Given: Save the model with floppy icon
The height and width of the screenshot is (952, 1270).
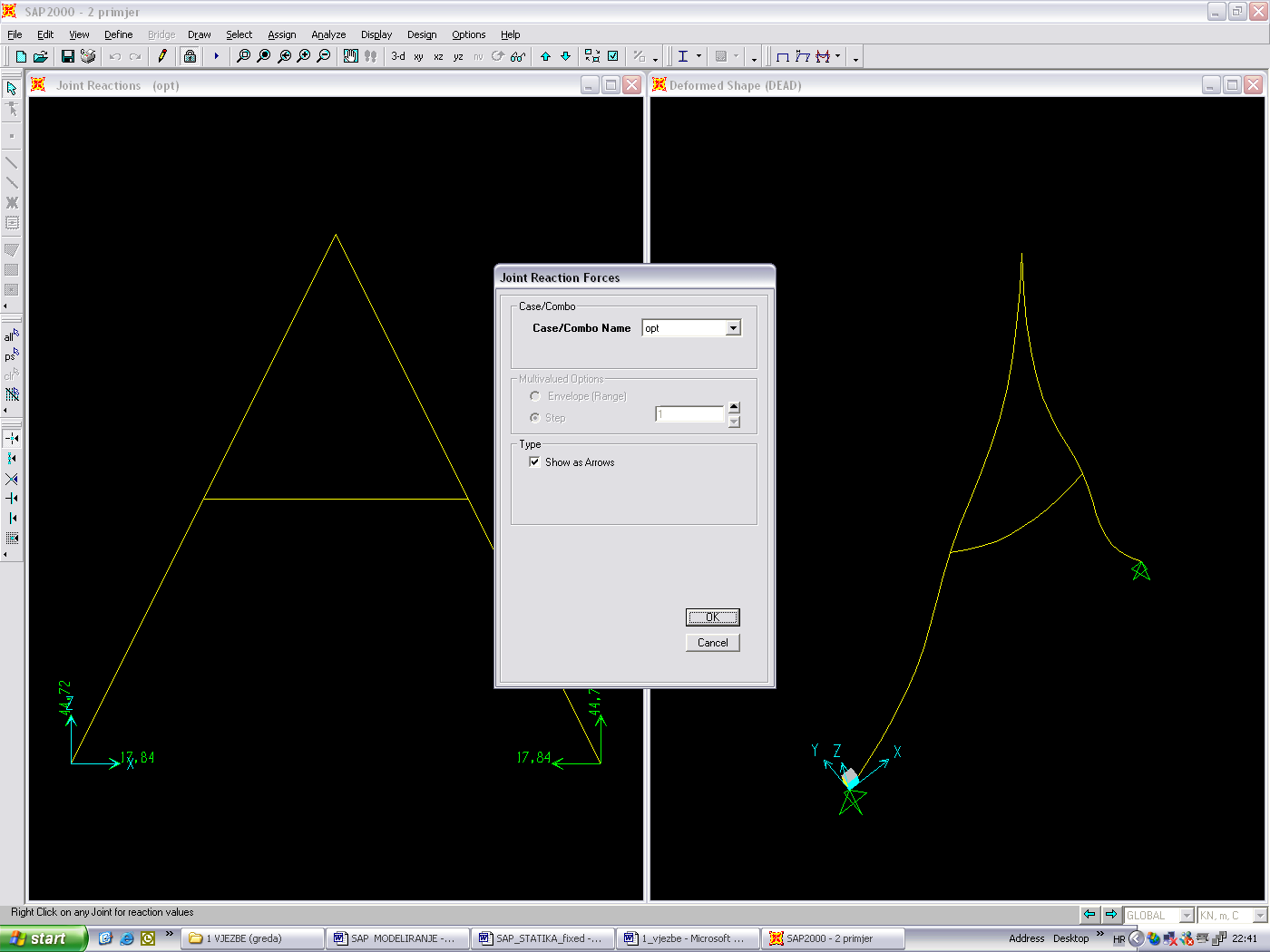Looking at the screenshot, I should [67, 56].
